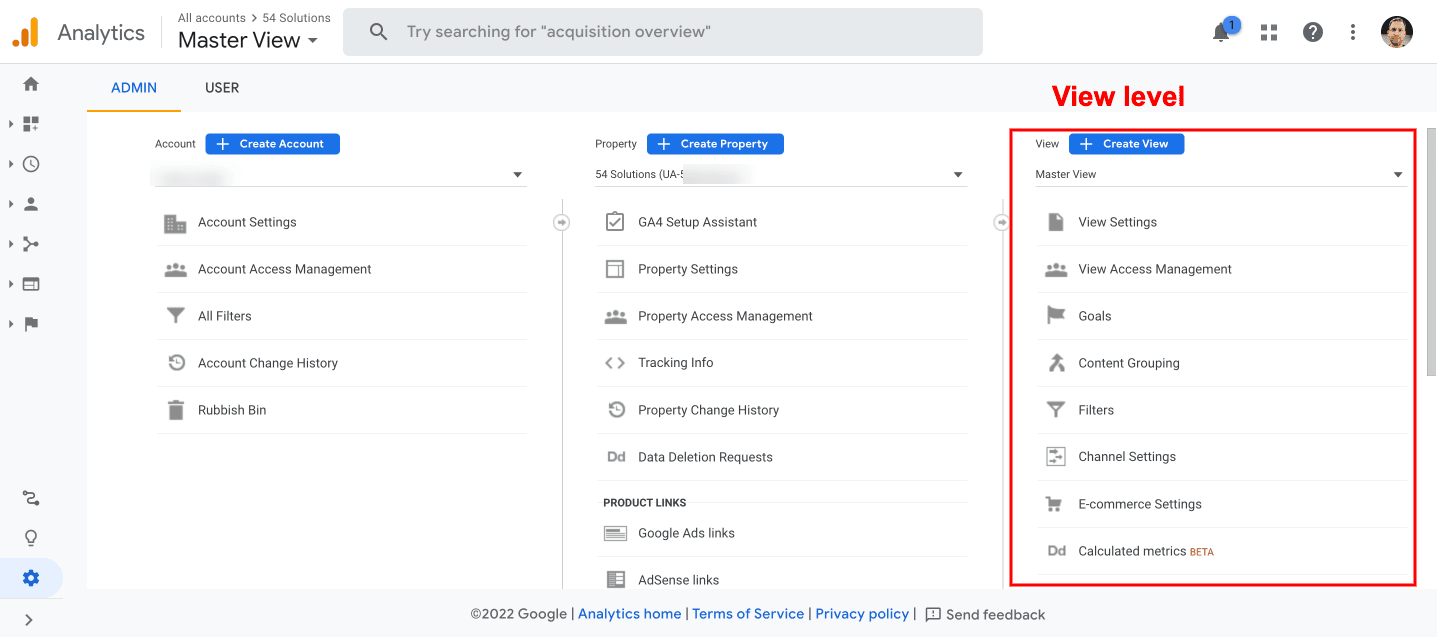The height and width of the screenshot is (637, 1437).
Task: Expand the Customisation section arrow
Action: coord(11,124)
